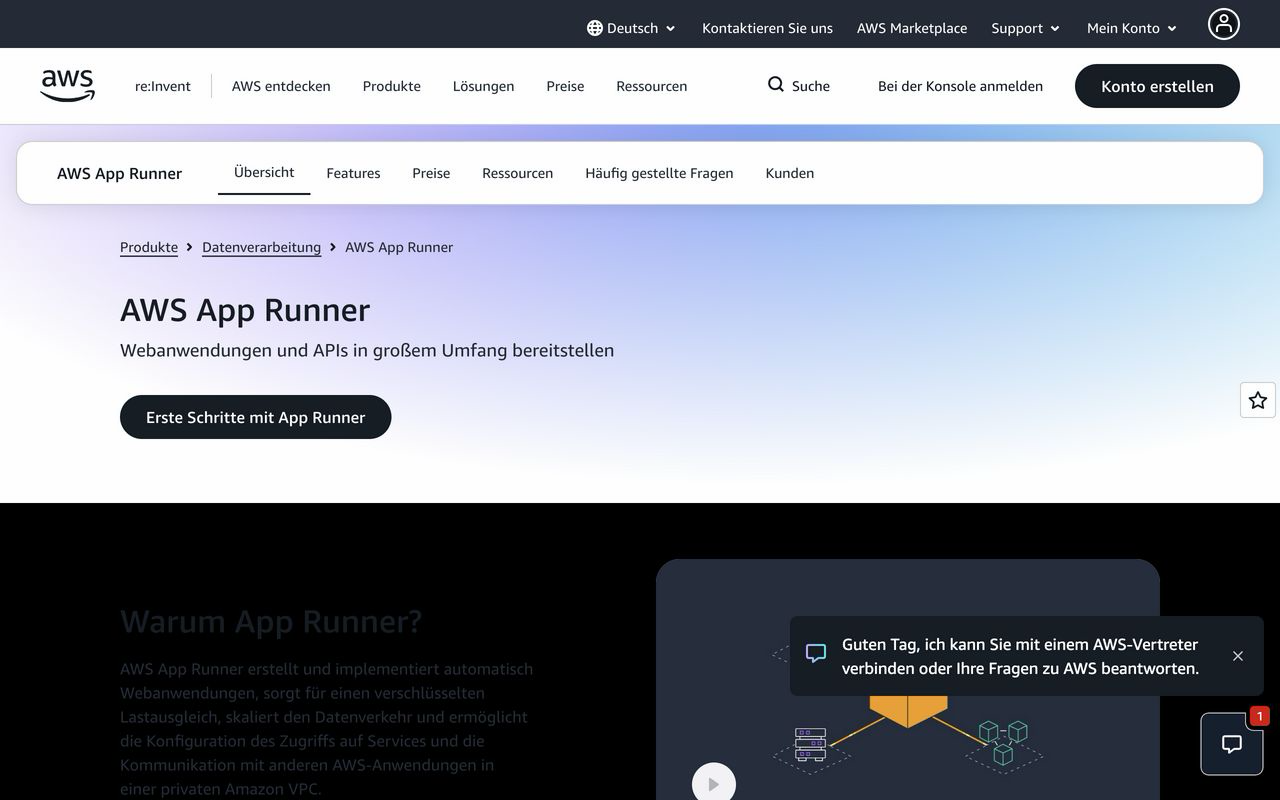Click the chat notification message text
The width and height of the screenshot is (1280, 800).
click(1020, 656)
